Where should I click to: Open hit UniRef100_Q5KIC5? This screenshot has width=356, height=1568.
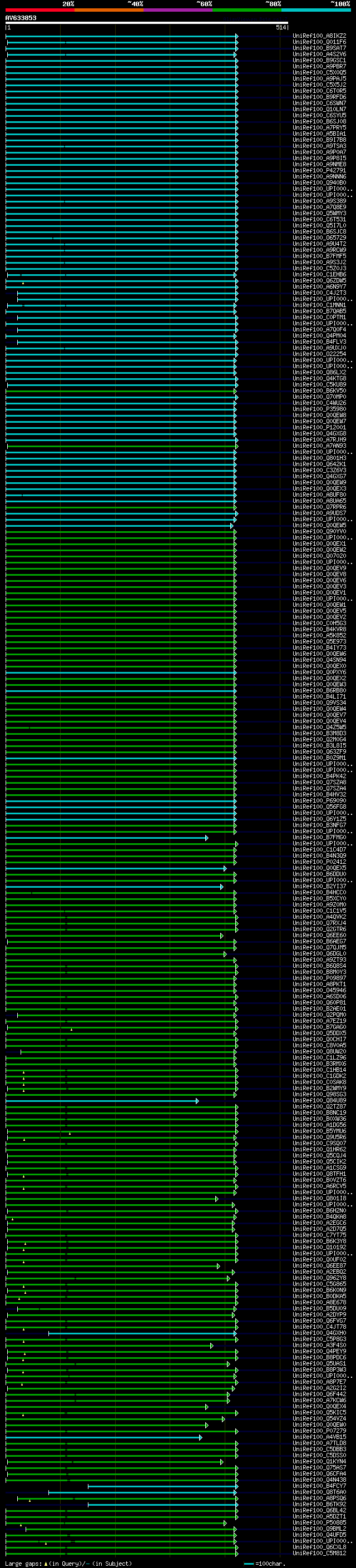point(319,1413)
